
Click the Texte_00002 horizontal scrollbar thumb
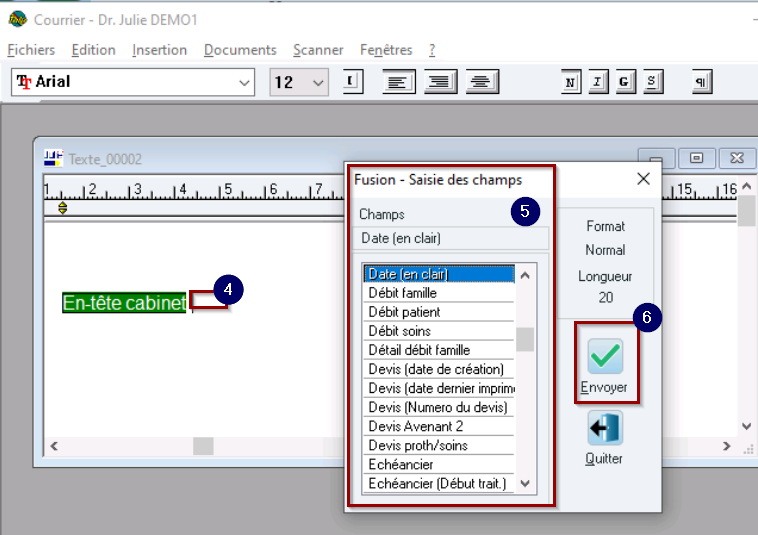coord(203,446)
